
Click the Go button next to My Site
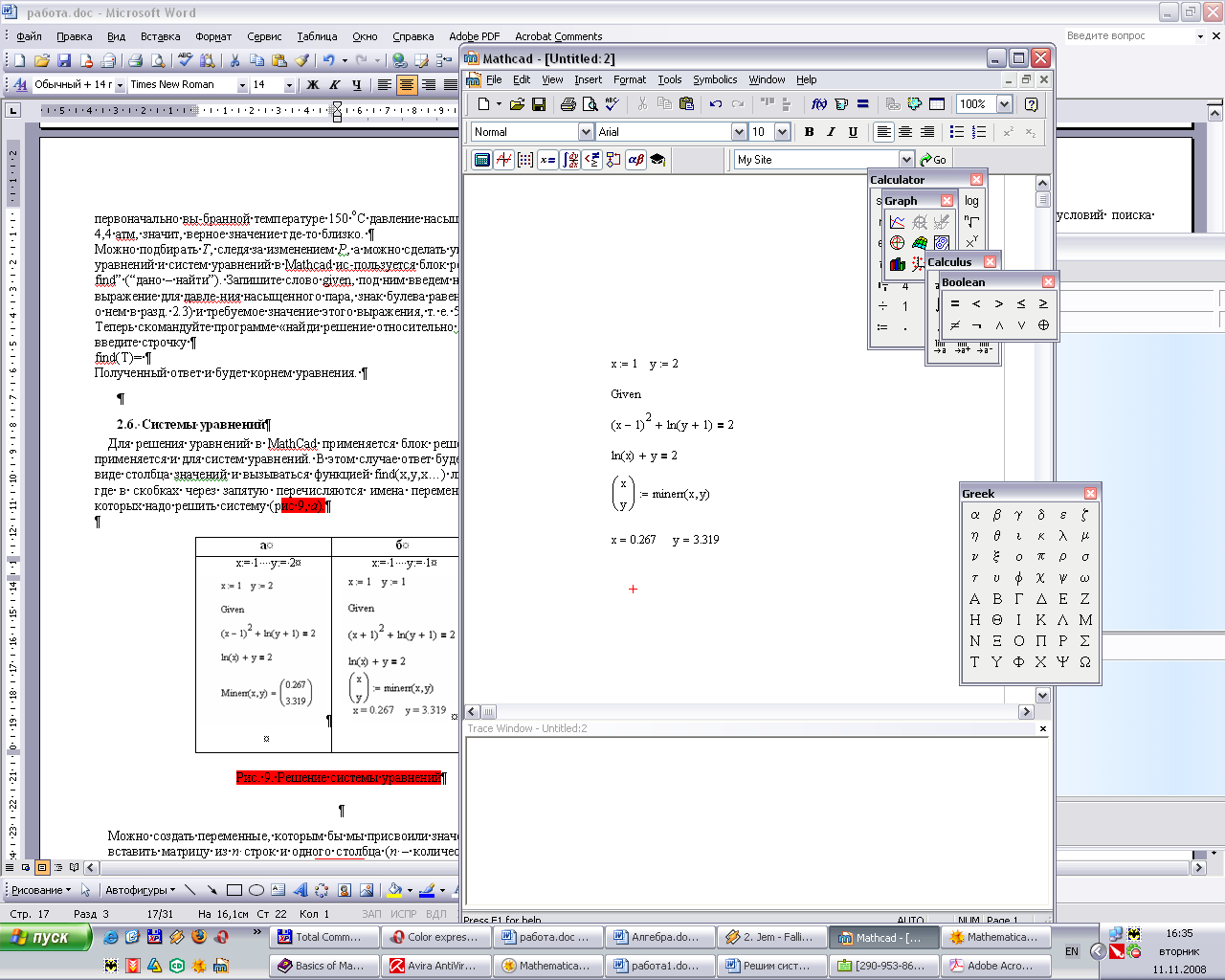click(x=933, y=160)
